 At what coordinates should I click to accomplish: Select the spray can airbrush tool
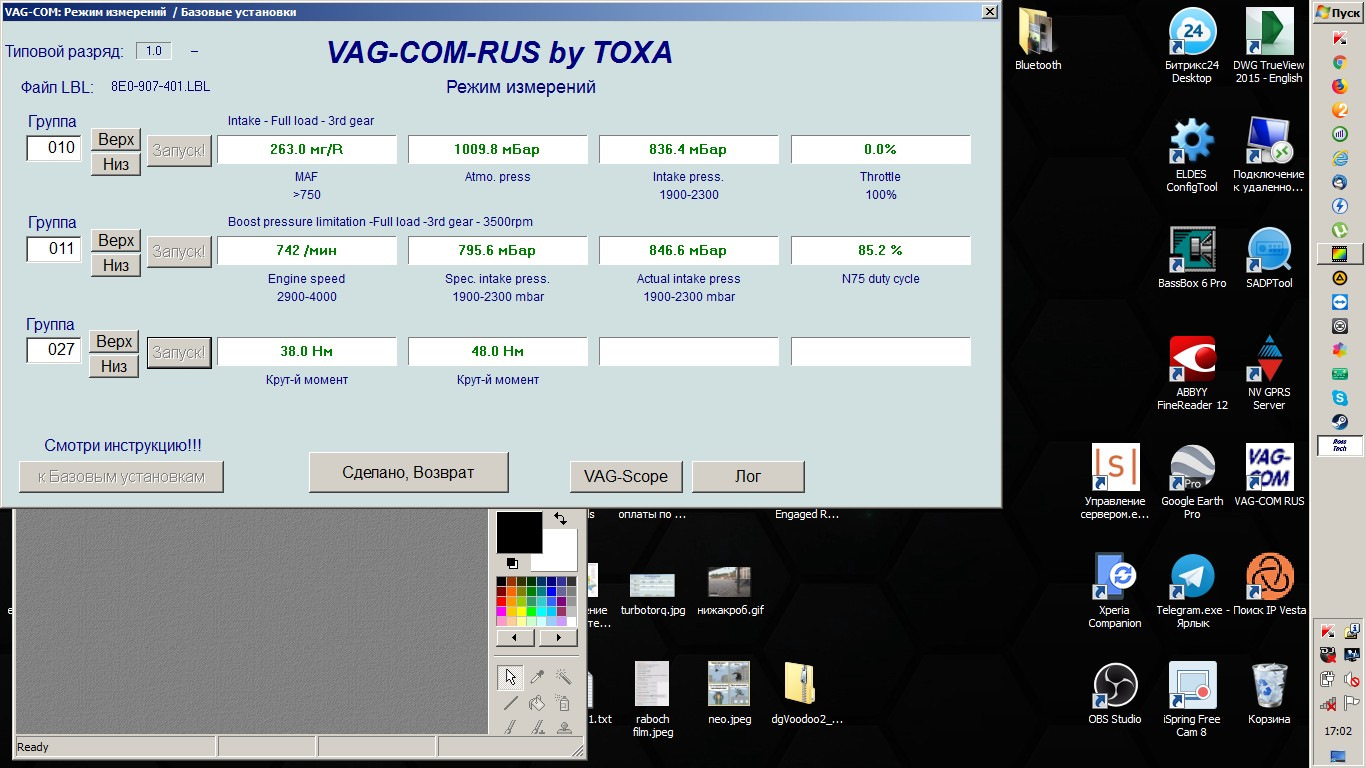[x=563, y=703]
